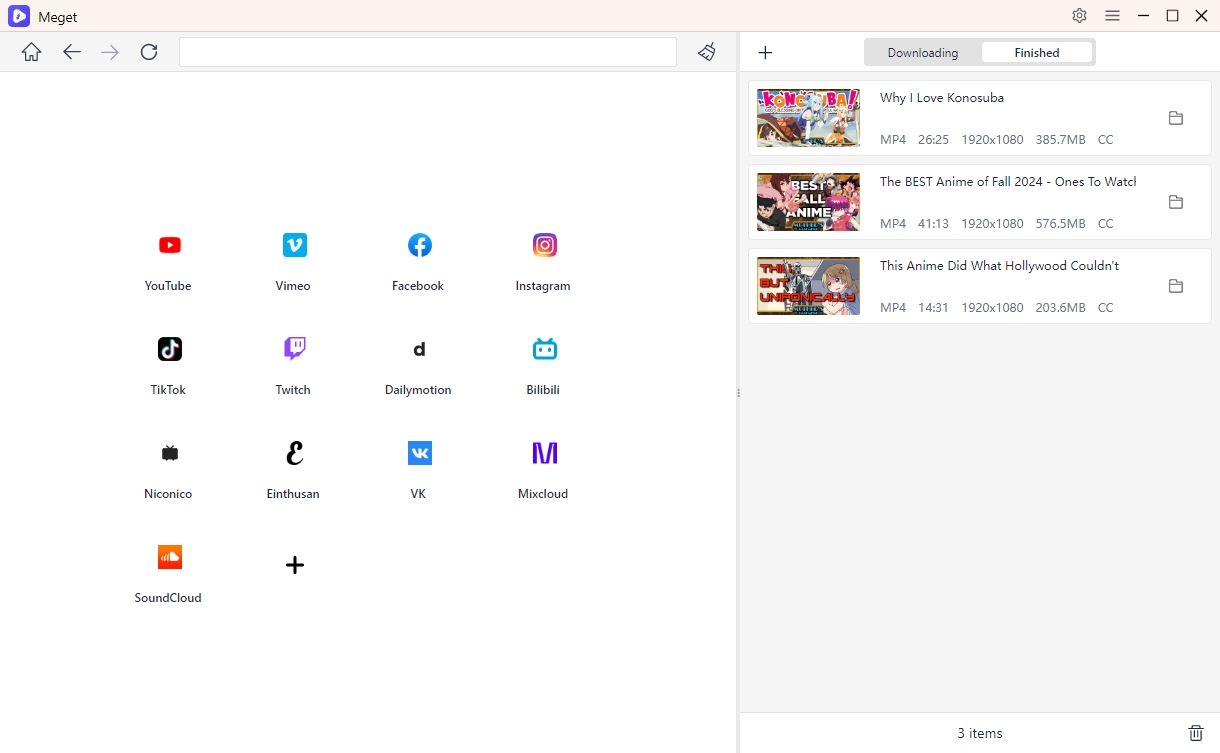Open Twitch from the site grid
The width and height of the screenshot is (1220, 753).
tap(294, 350)
